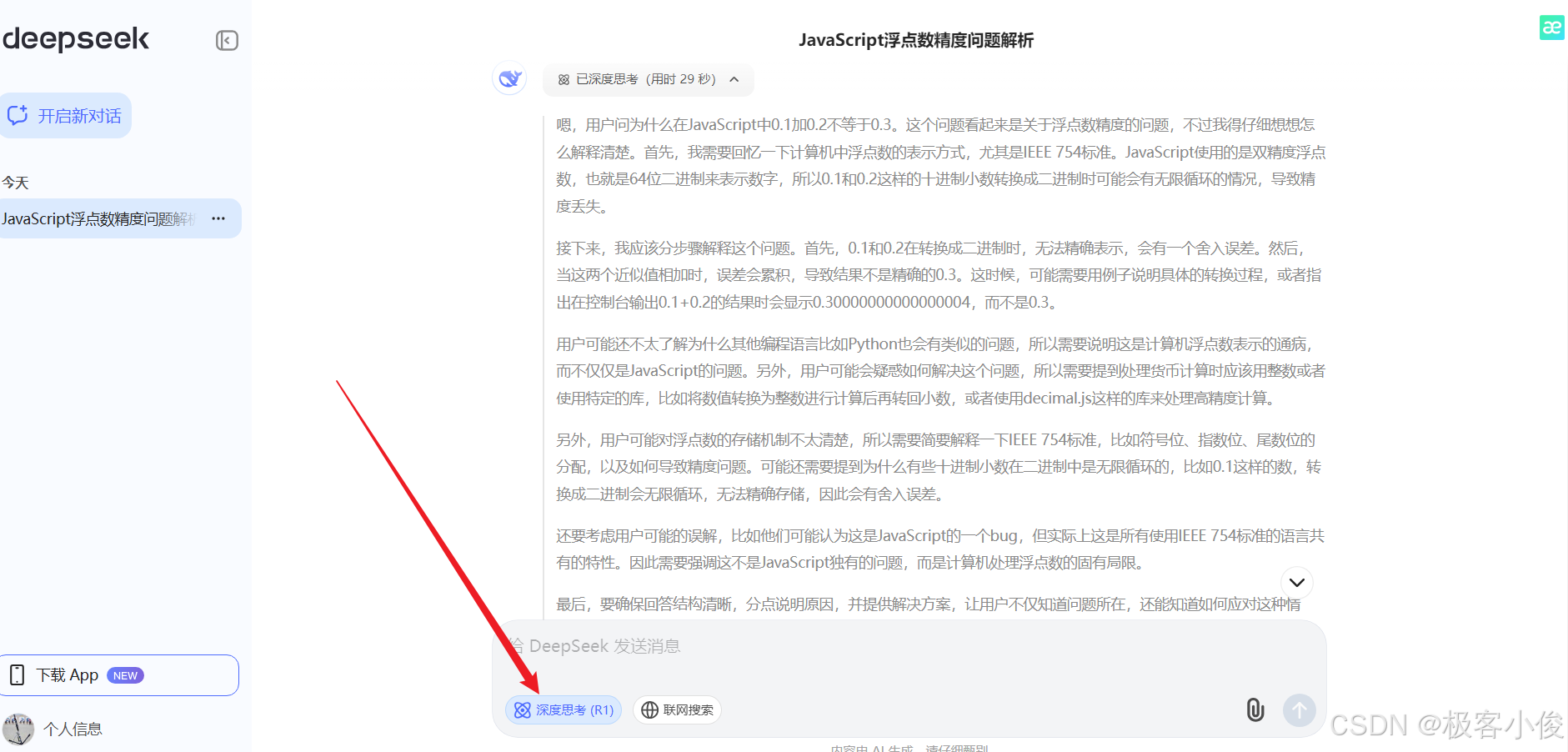Open the JavaScript浮点数精度问题解析 conversation in sidebar

pyautogui.click(x=99, y=218)
